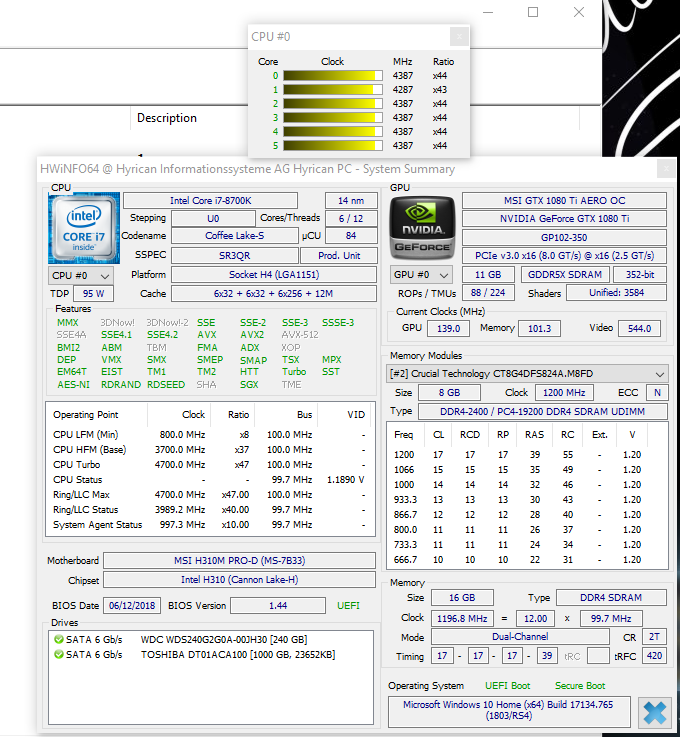The height and width of the screenshot is (737, 680).
Task: Click the Video clock 544.0 value
Action: click(639, 328)
